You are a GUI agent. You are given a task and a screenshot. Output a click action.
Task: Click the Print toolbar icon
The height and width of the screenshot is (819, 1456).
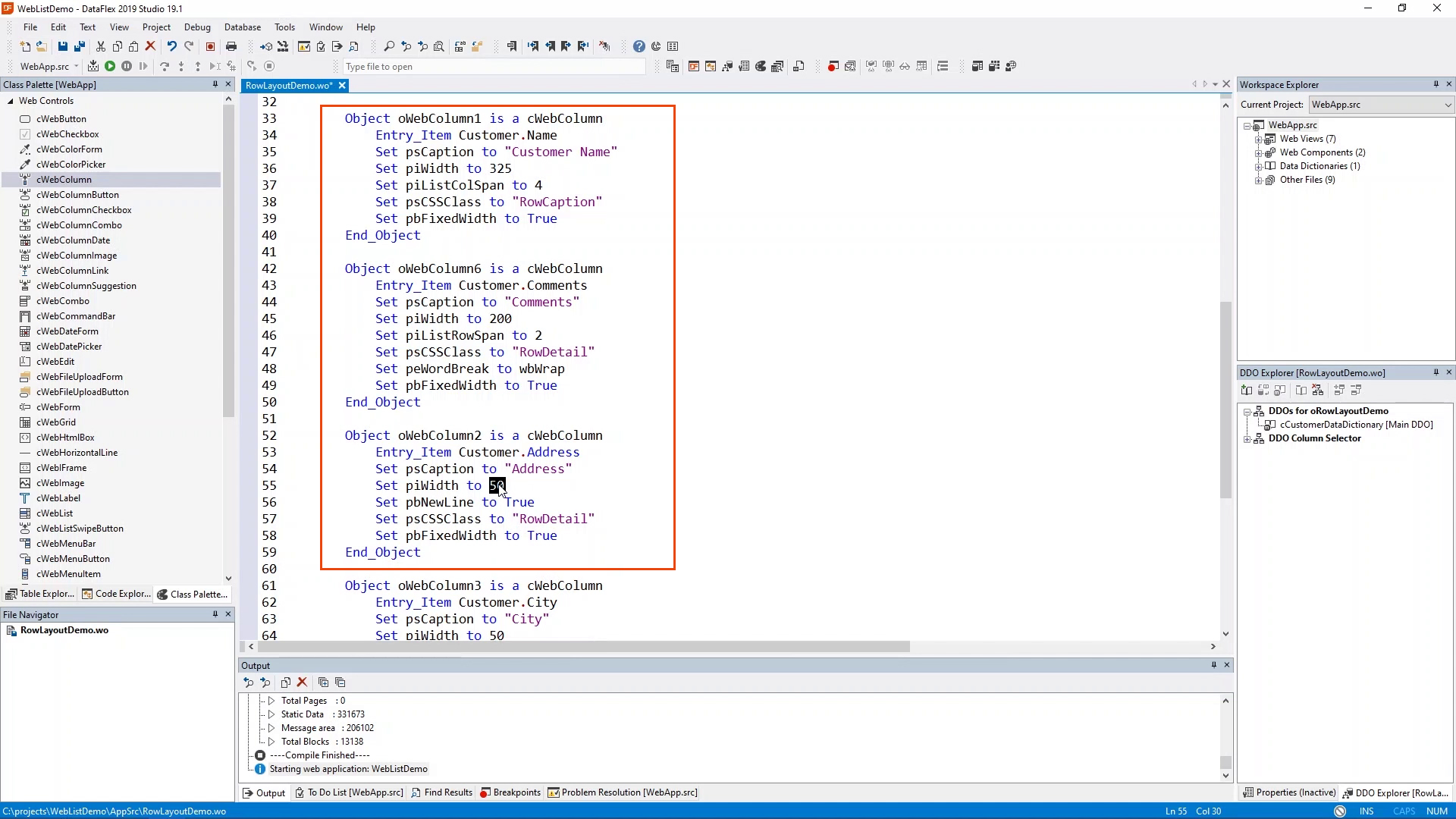pos(231,46)
